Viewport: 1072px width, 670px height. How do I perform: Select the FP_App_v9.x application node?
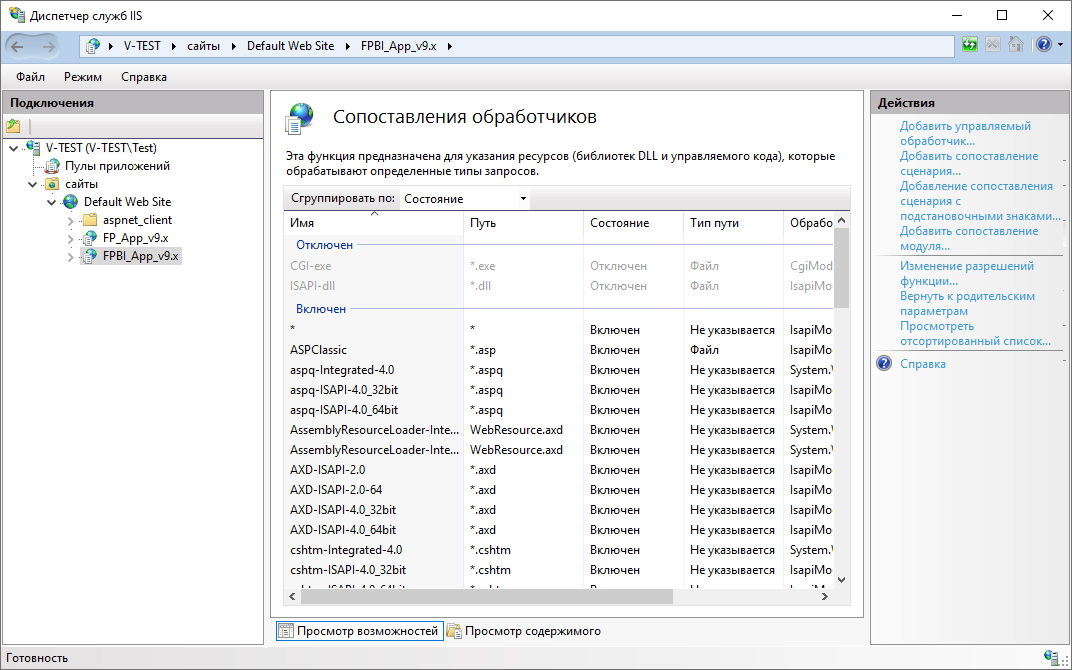(135, 238)
